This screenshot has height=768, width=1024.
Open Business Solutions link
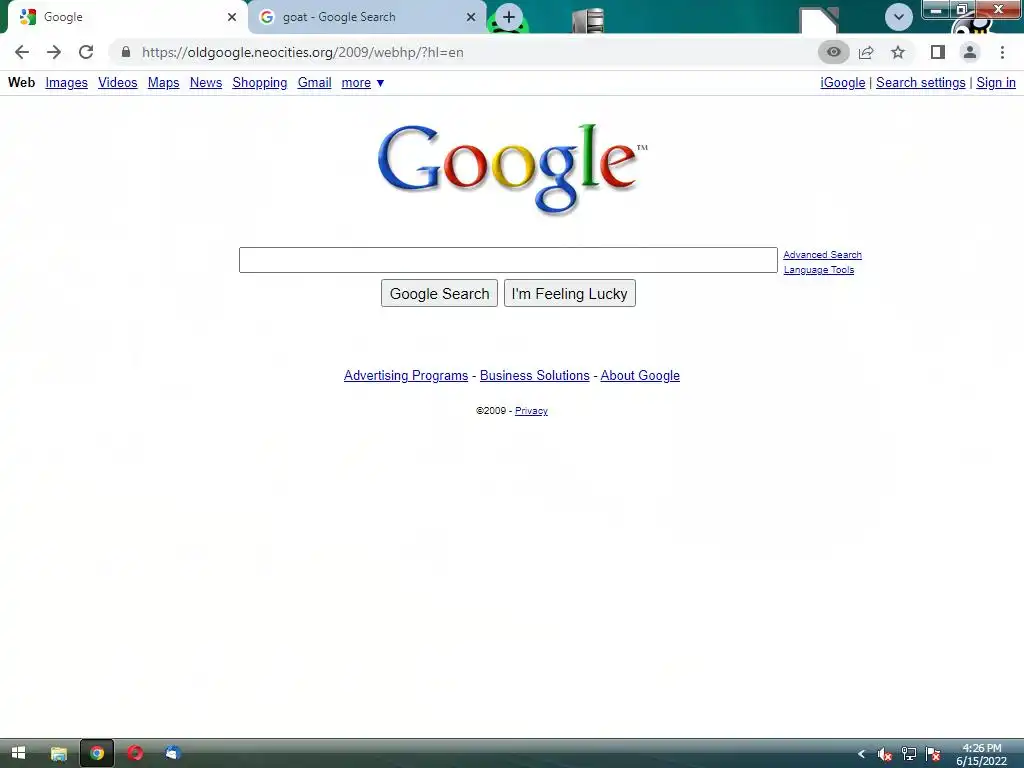[535, 376]
